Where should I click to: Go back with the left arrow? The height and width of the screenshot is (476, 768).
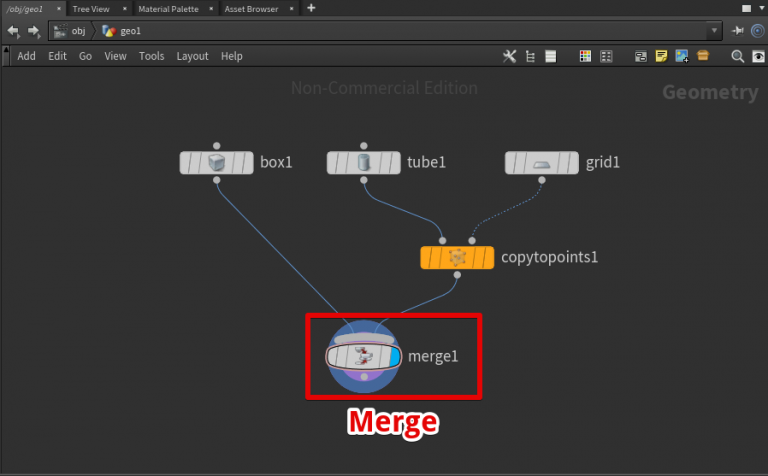13,31
